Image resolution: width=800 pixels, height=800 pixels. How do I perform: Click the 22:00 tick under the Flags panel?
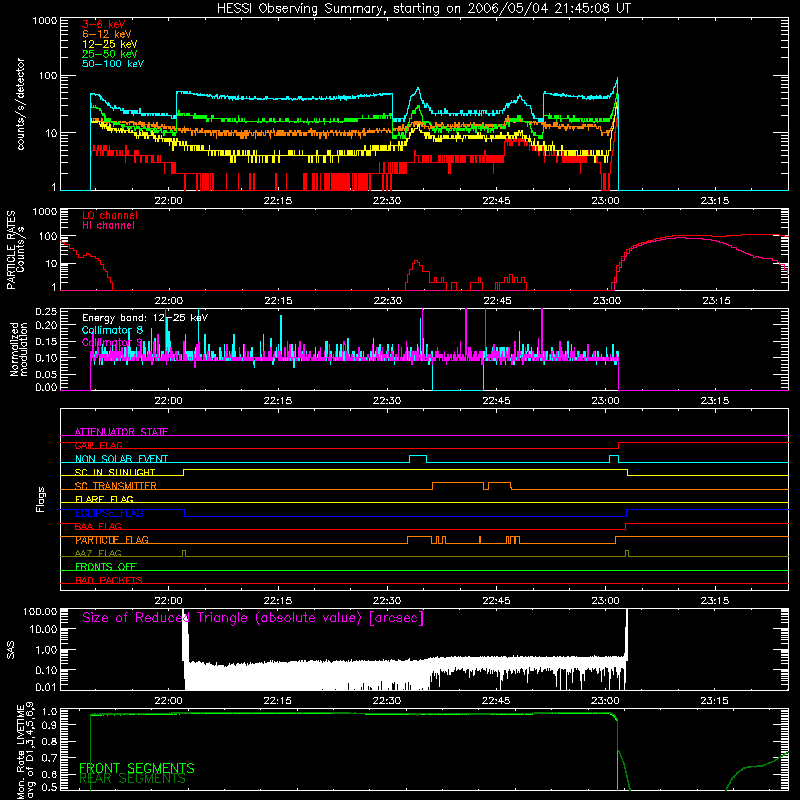168,601
